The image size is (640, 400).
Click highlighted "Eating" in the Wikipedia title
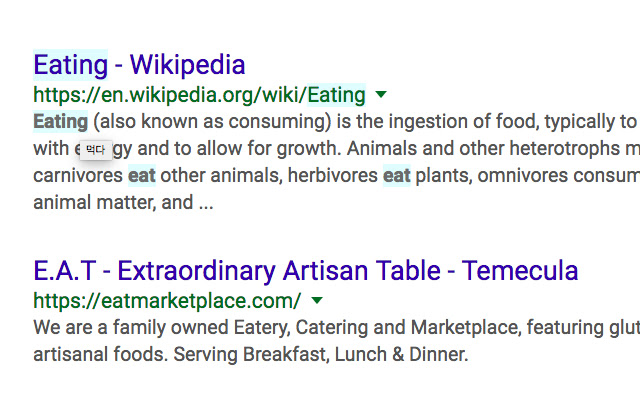tap(70, 65)
